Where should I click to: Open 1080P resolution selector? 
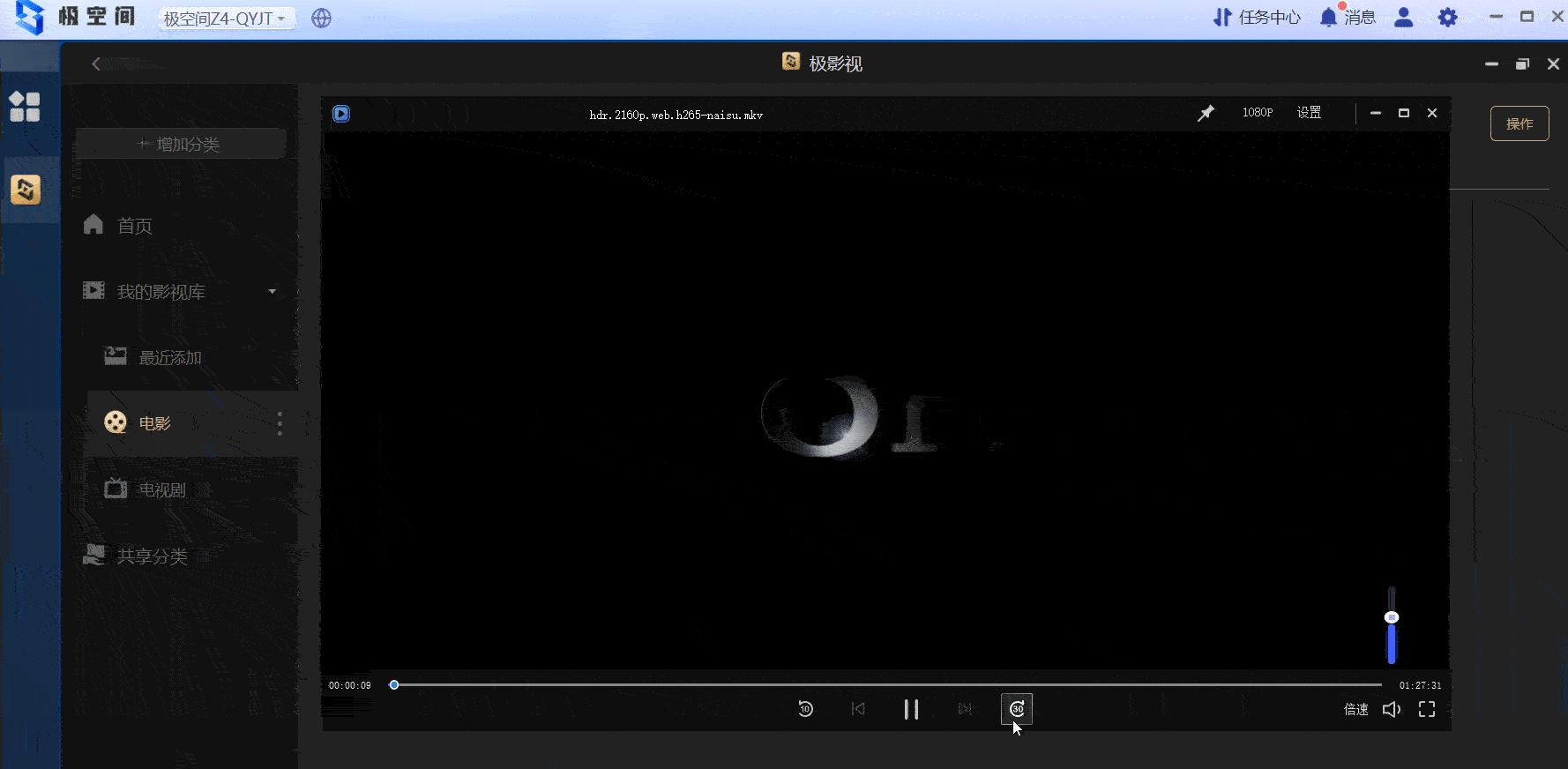coord(1257,113)
